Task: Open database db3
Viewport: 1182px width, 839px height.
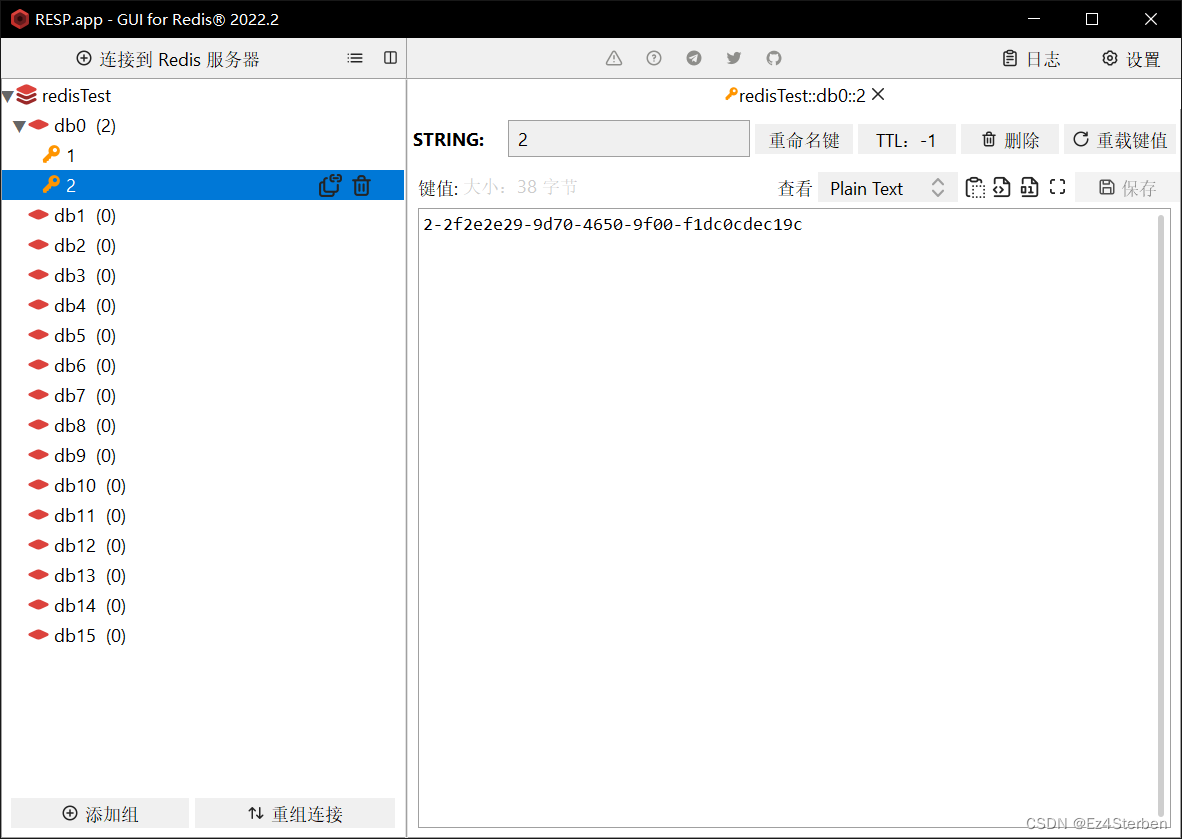Action: (x=203, y=276)
